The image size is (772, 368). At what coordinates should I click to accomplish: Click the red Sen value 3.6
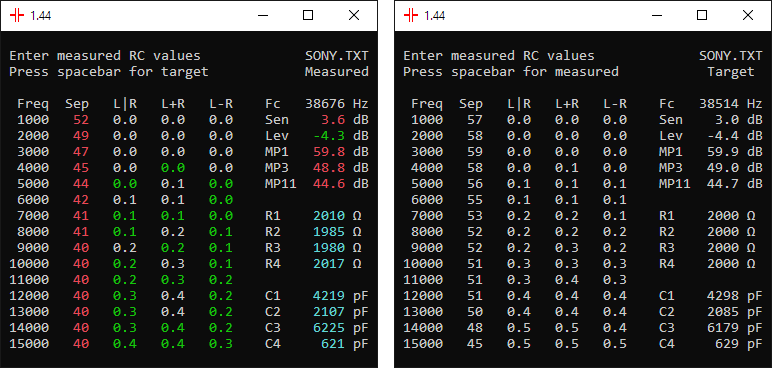pos(333,120)
